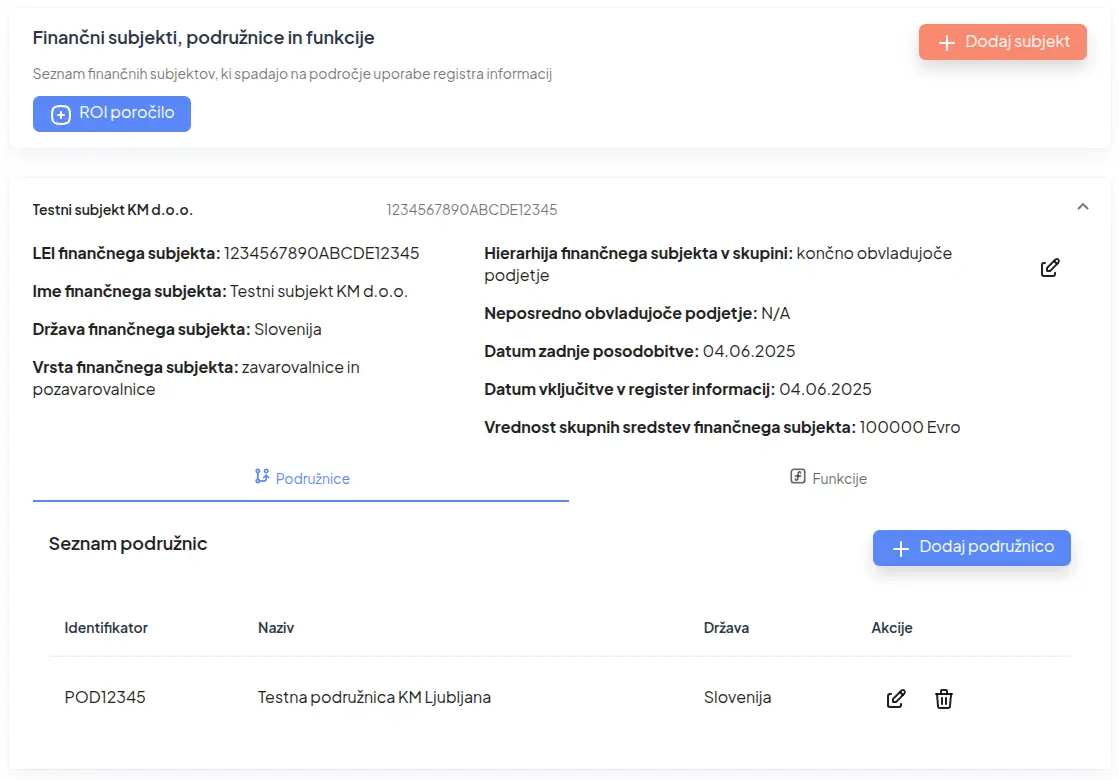The width and height of the screenshot is (1119, 780).
Task: Click the Seznam podružnic heading
Action: 128,544
